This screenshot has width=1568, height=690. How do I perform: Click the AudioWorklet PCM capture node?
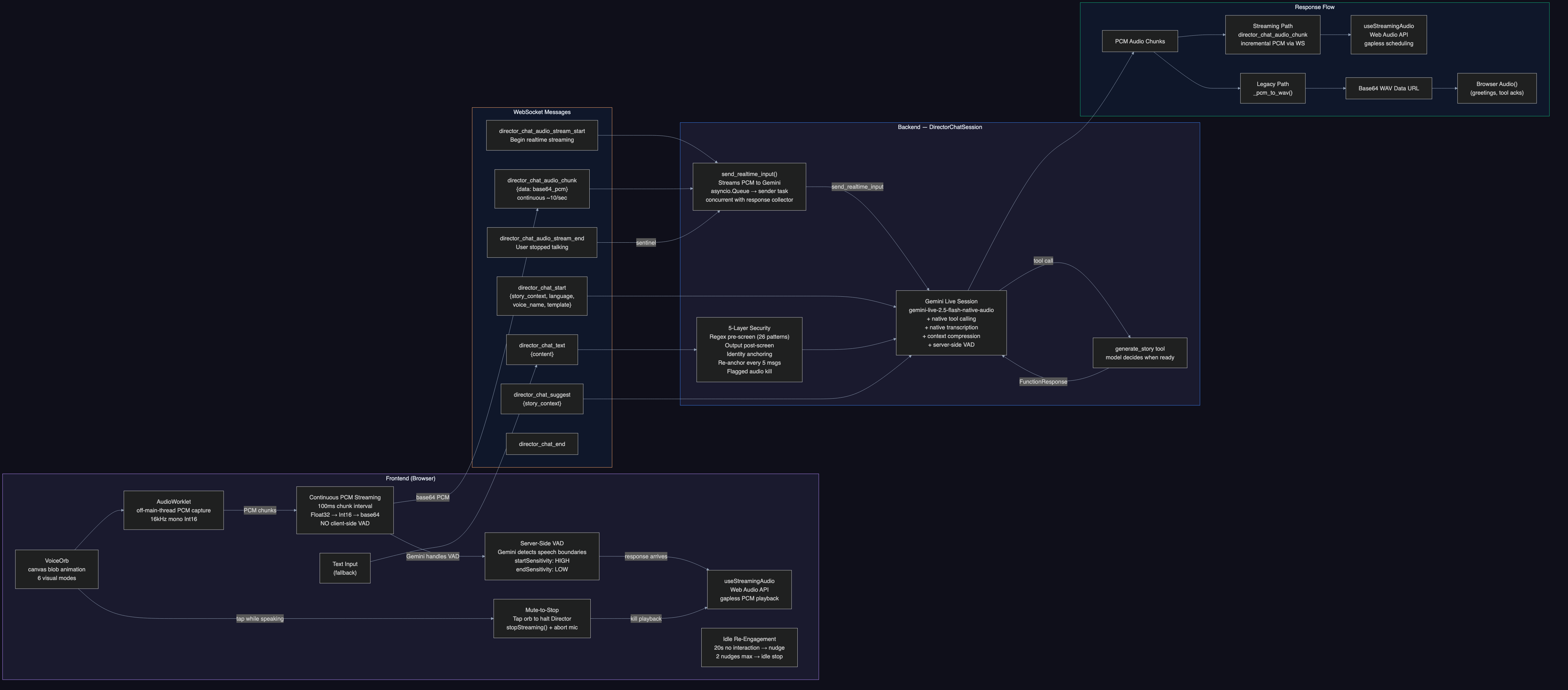coord(173,510)
